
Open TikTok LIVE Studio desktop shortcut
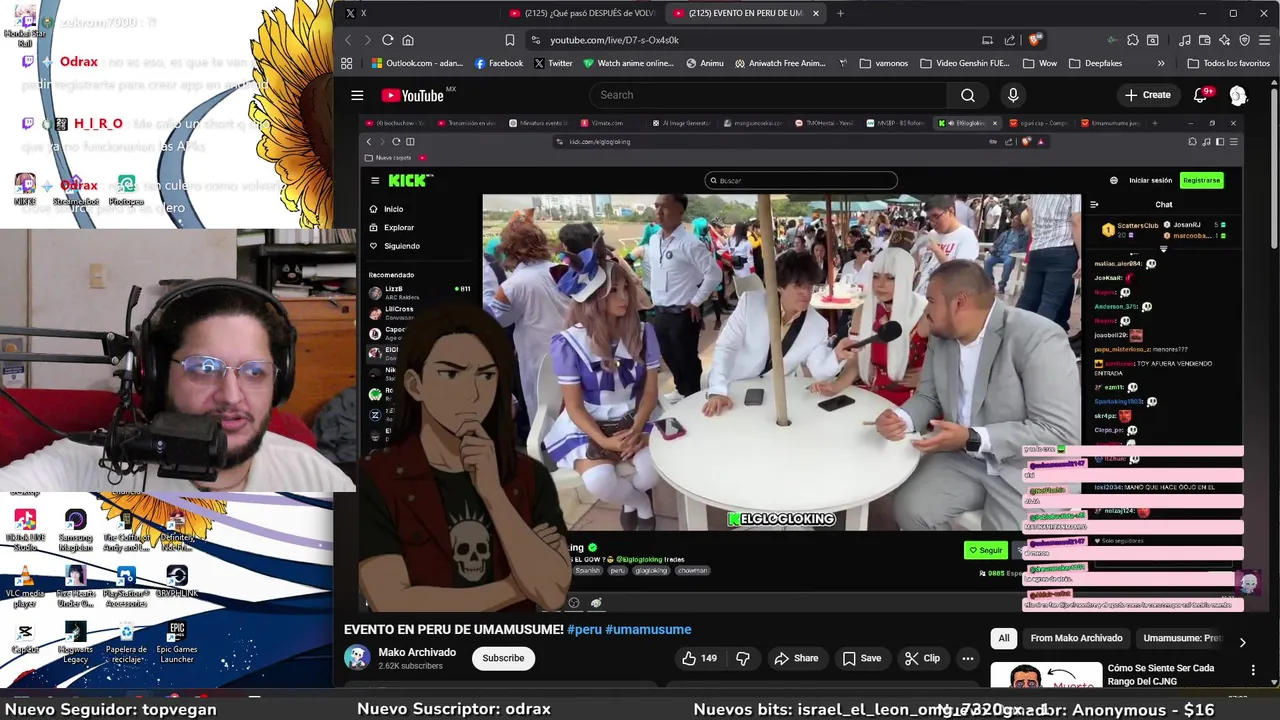coord(25,531)
